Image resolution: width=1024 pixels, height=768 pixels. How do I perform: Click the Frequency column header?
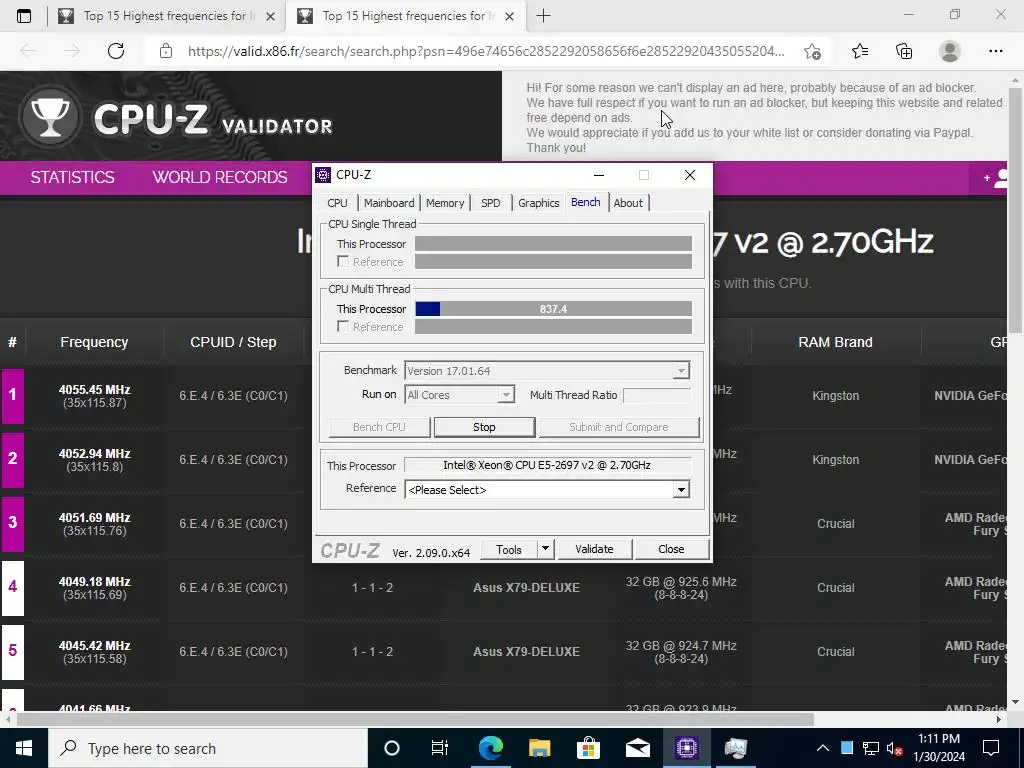(x=94, y=342)
